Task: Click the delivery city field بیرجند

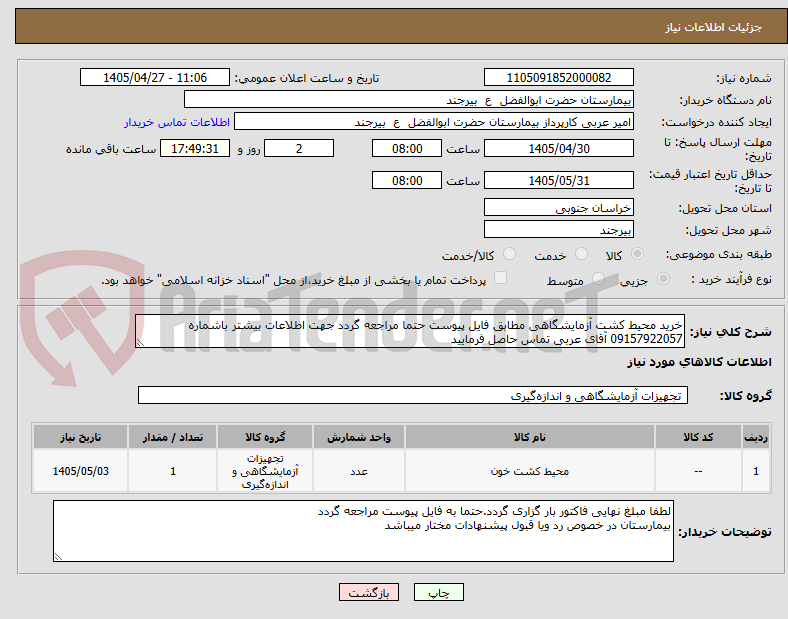Action: [x=558, y=229]
